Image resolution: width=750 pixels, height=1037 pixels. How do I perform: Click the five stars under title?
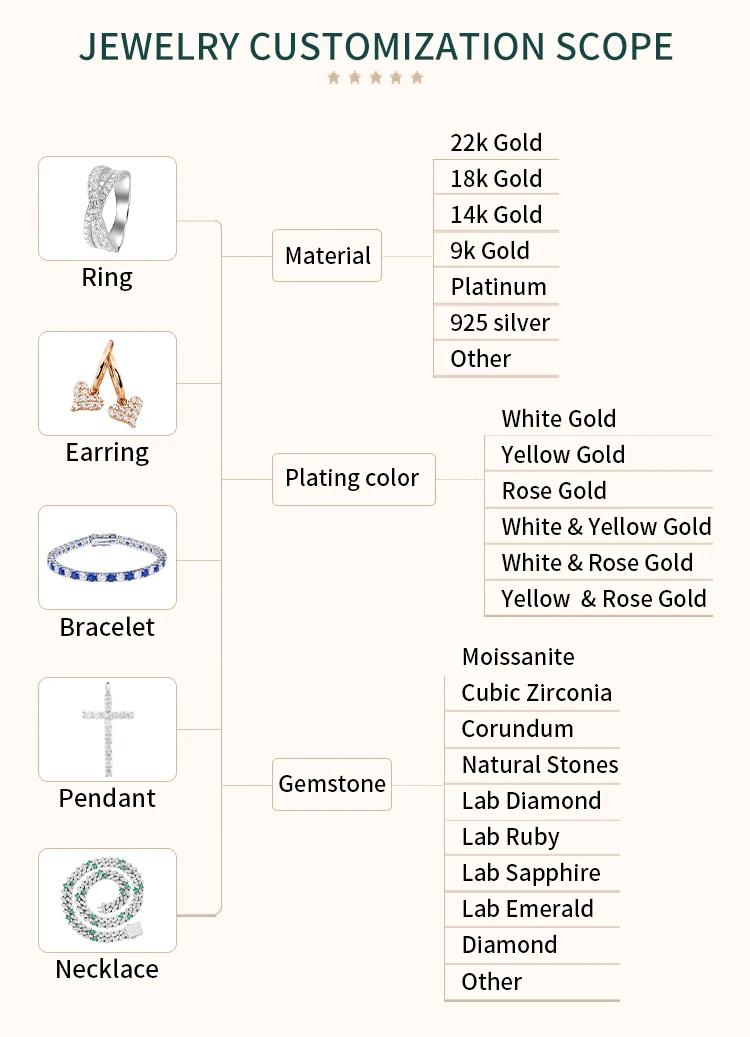click(375, 77)
